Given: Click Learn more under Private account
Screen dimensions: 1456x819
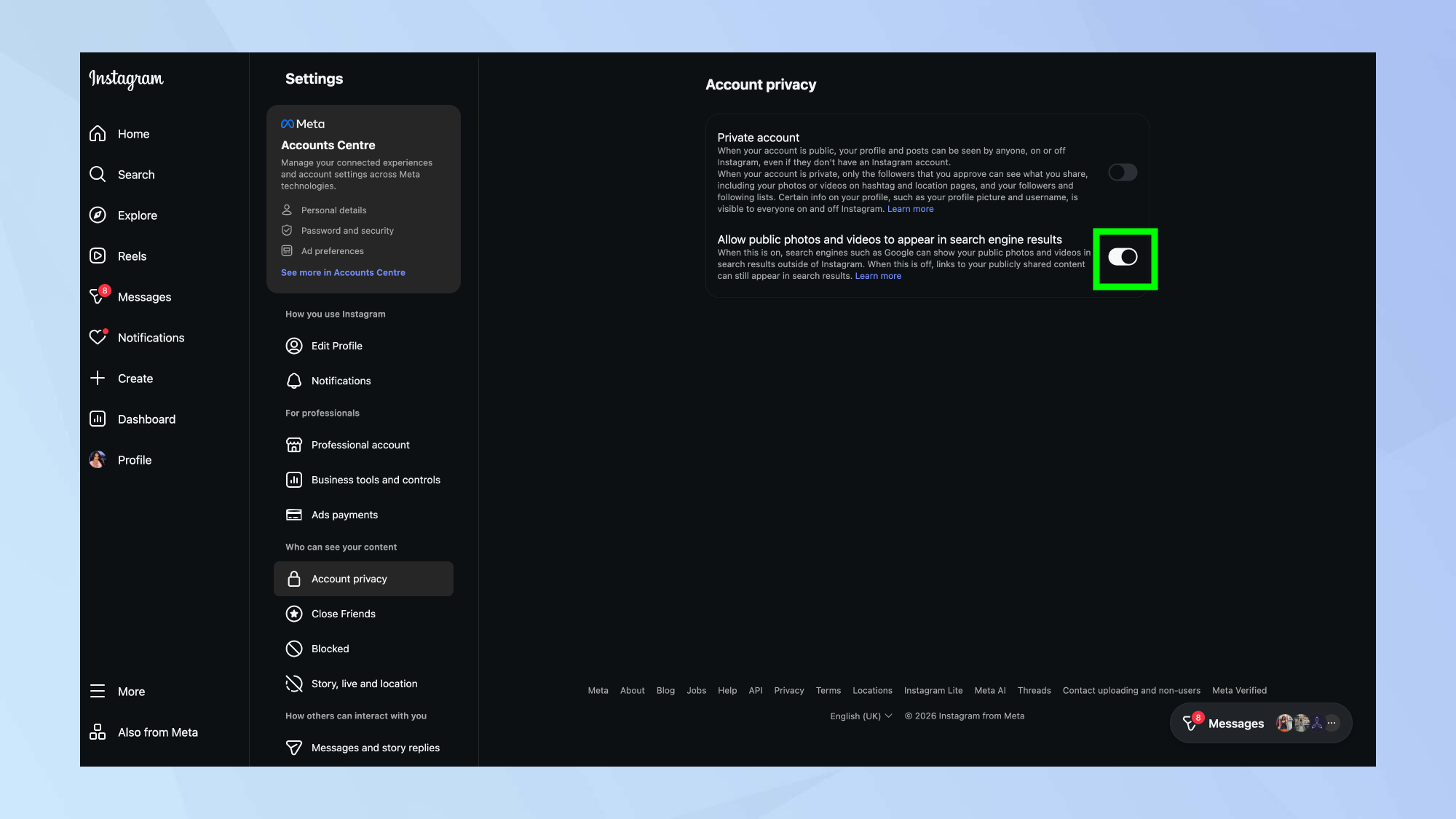Looking at the screenshot, I should pyautogui.click(x=910, y=209).
